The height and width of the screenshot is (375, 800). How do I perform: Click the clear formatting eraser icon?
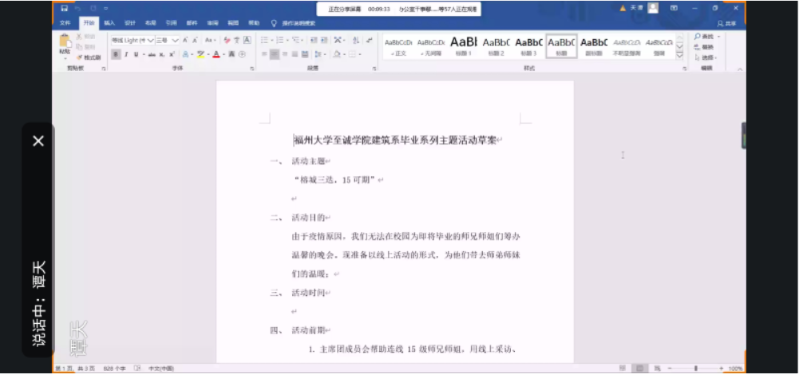227,40
